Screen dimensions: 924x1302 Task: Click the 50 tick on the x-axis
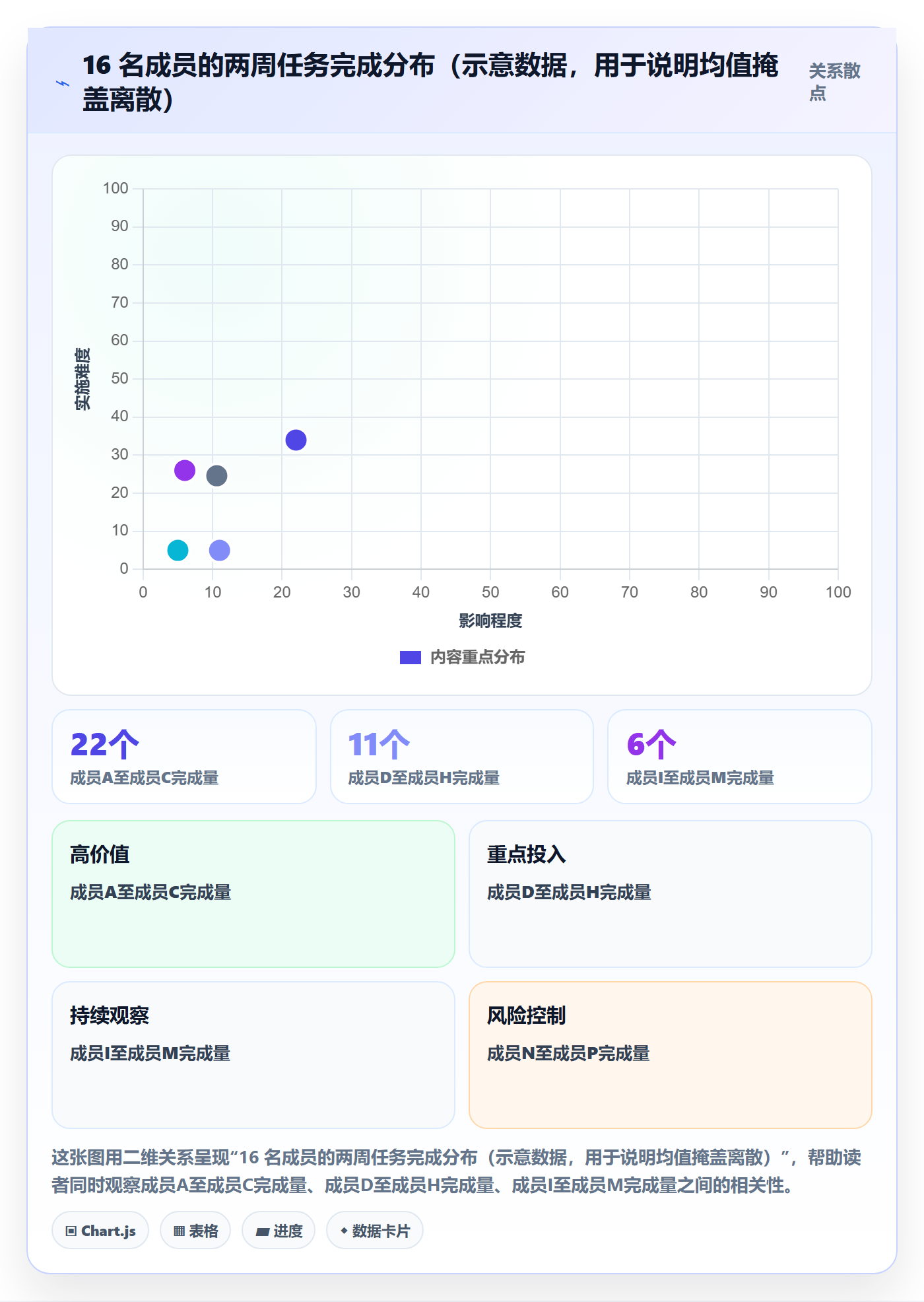(x=490, y=592)
